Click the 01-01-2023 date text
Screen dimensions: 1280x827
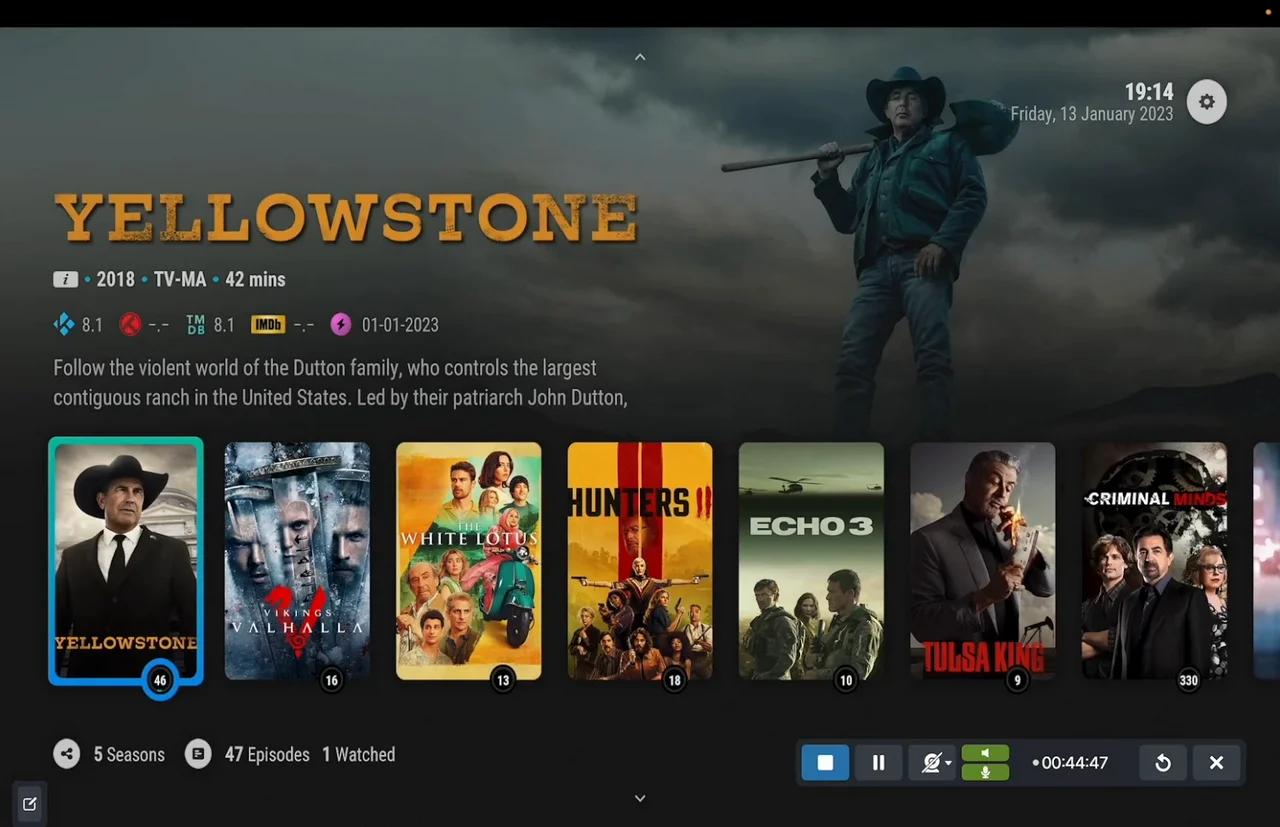400,325
